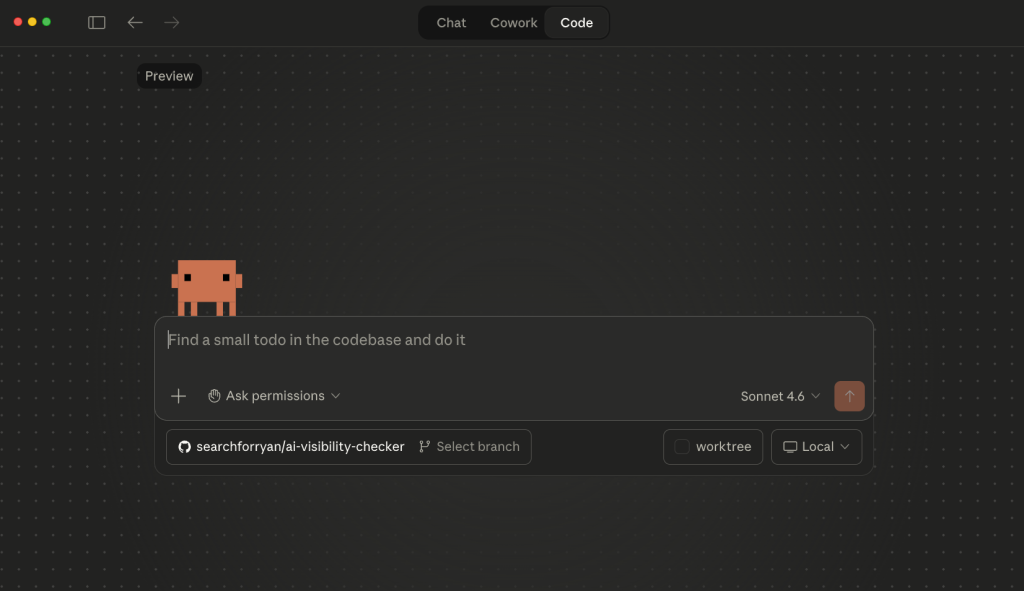Switch to the Chat tab

(x=451, y=22)
